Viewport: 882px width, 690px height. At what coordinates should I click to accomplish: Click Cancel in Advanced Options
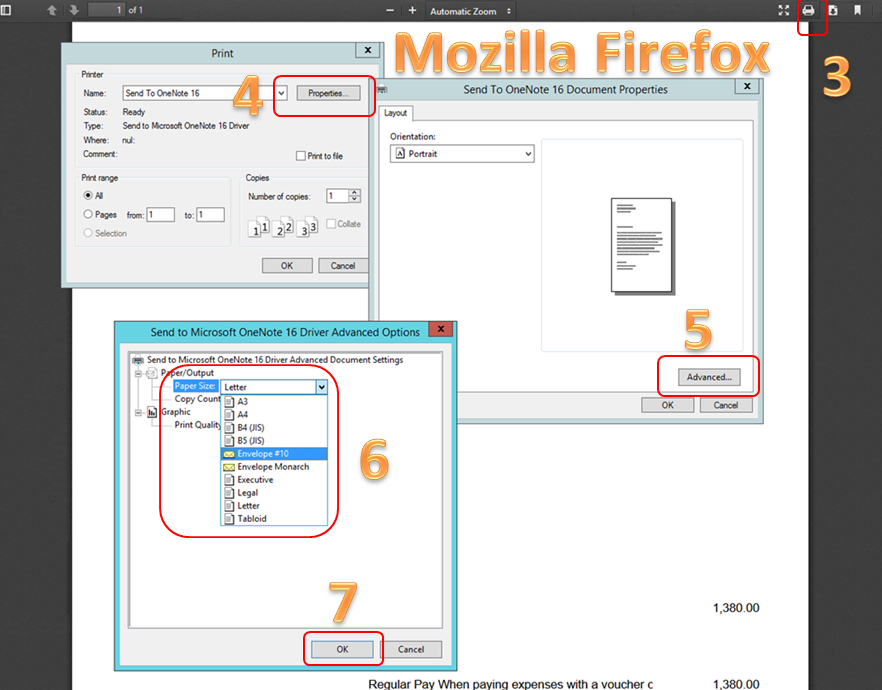pyautogui.click(x=411, y=649)
